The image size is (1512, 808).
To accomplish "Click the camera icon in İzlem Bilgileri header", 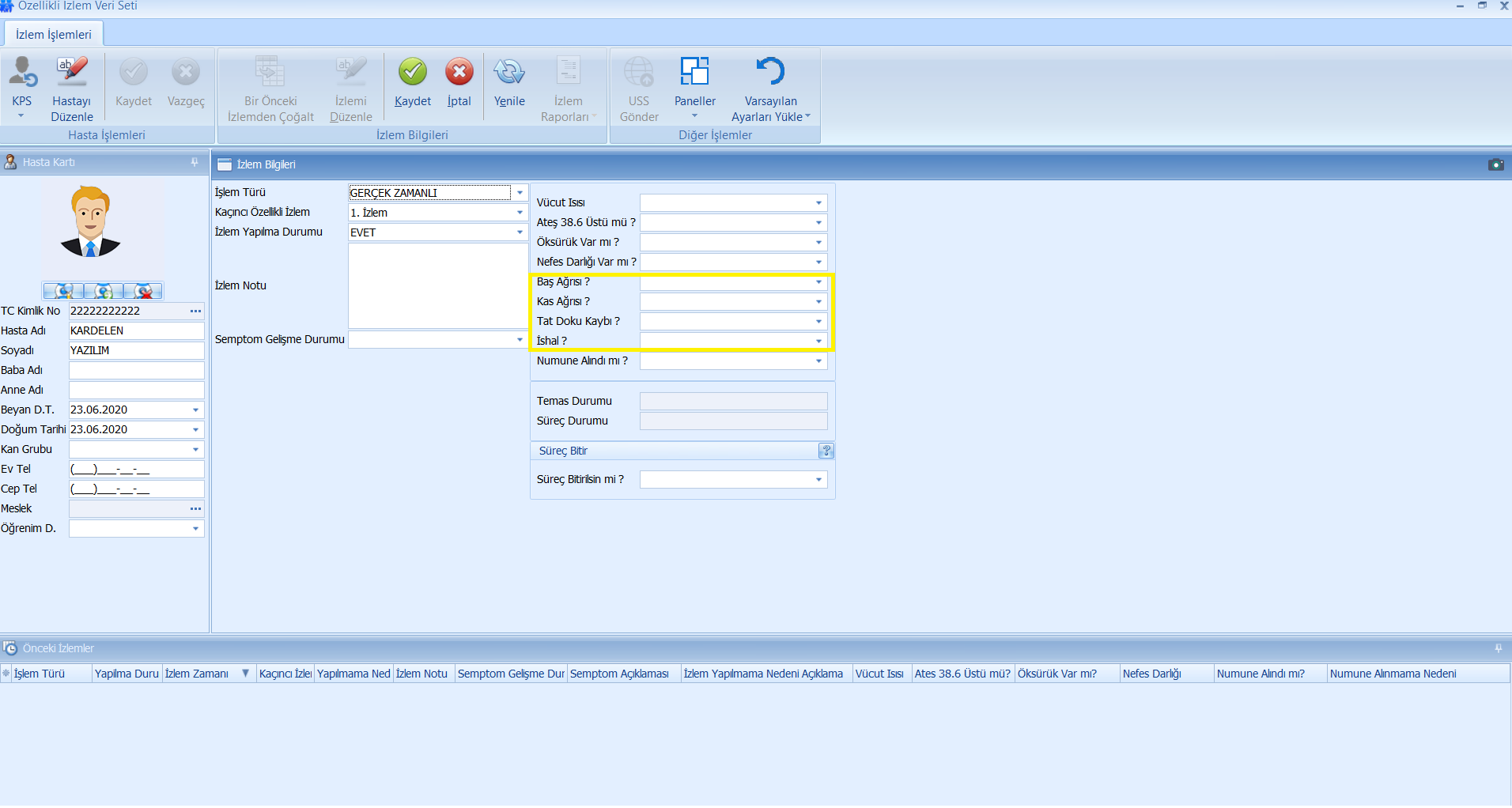I will click(1495, 164).
